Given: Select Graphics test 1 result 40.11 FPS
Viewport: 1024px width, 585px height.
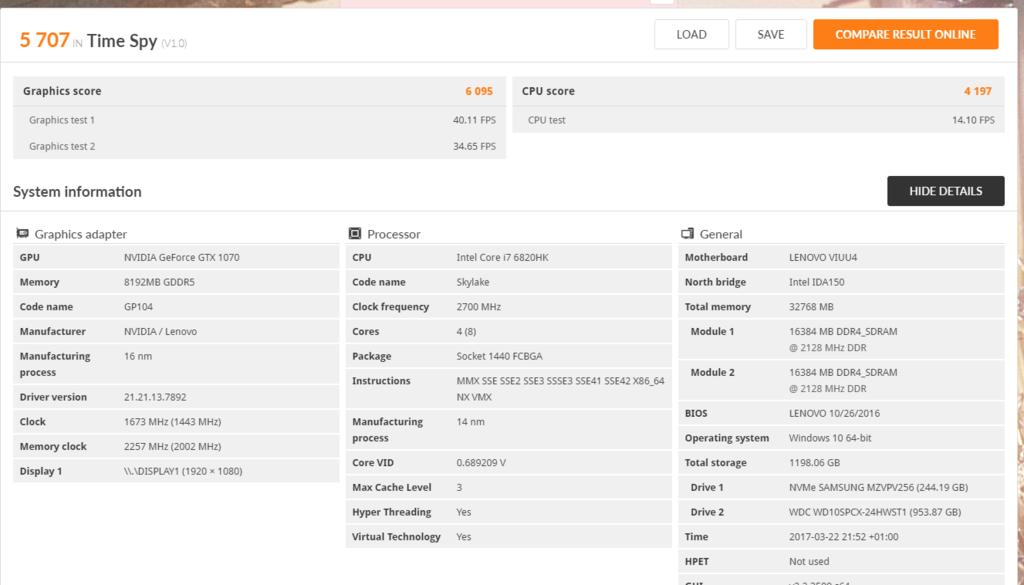Looking at the screenshot, I should 474,120.
